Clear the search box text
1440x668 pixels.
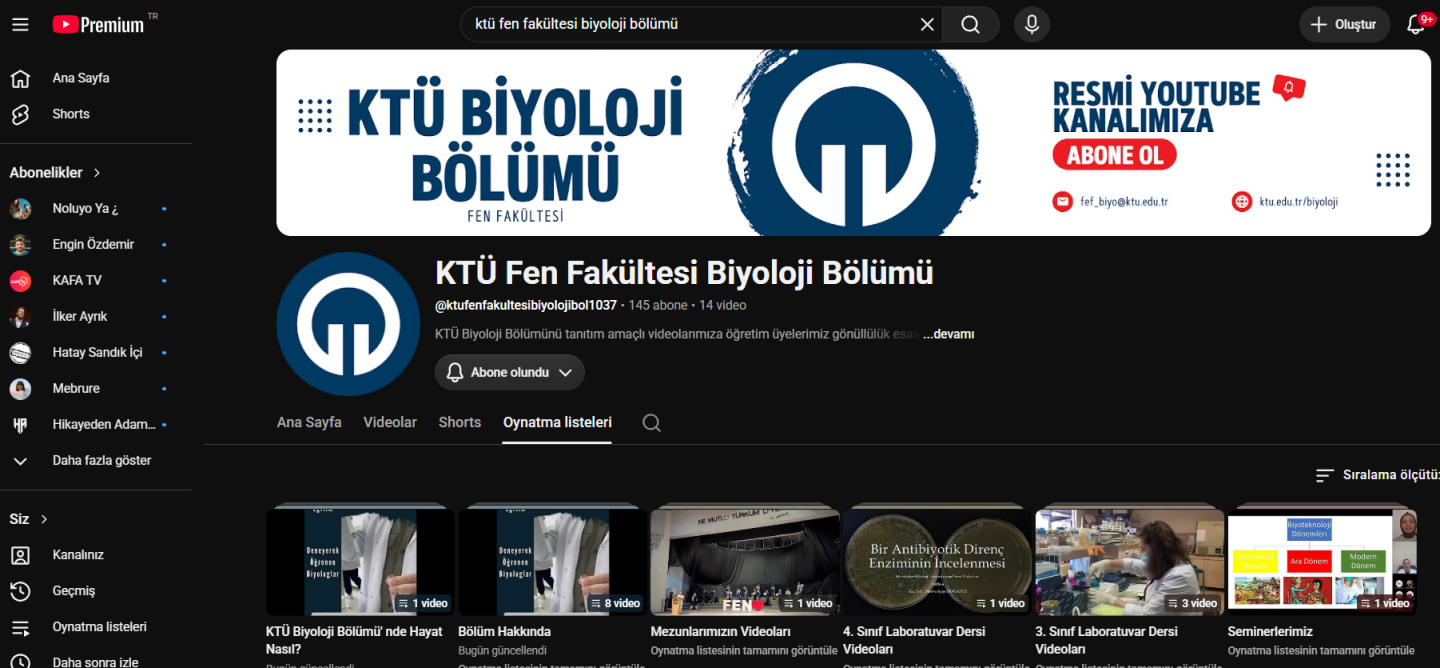[x=927, y=24]
